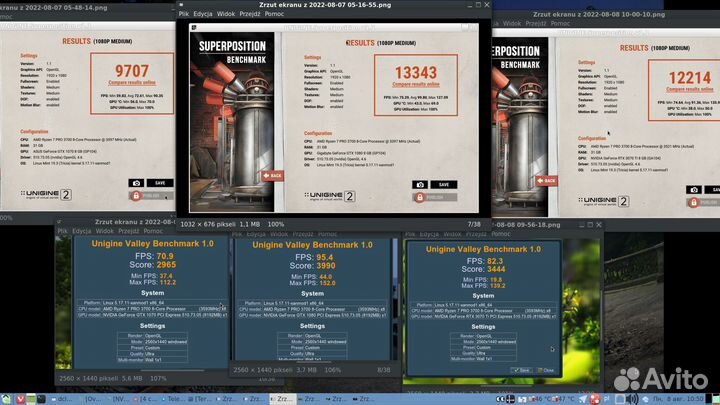Switch to the '[NV...' taskbar entry

click(118, 399)
